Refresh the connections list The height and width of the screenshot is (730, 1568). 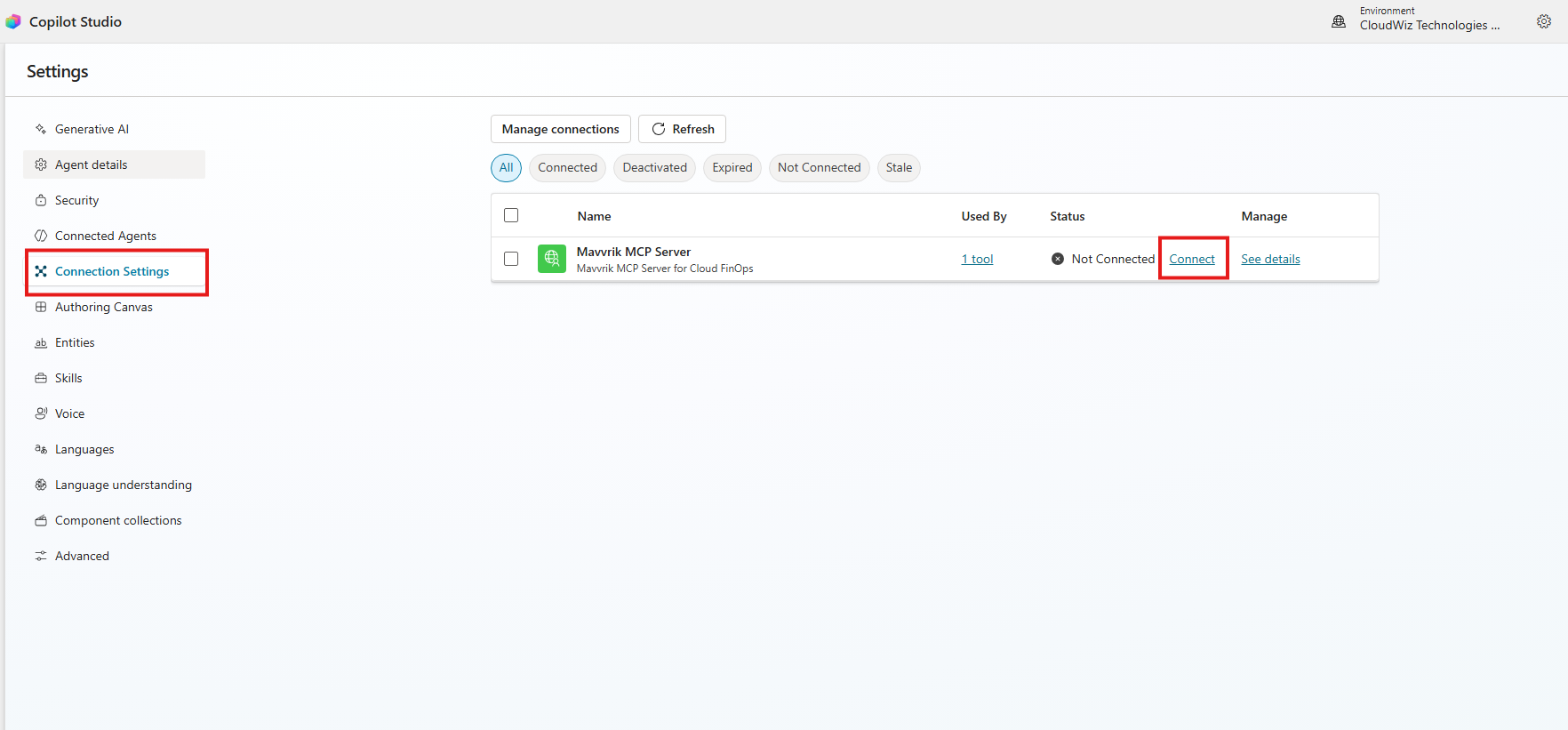(x=683, y=129)
